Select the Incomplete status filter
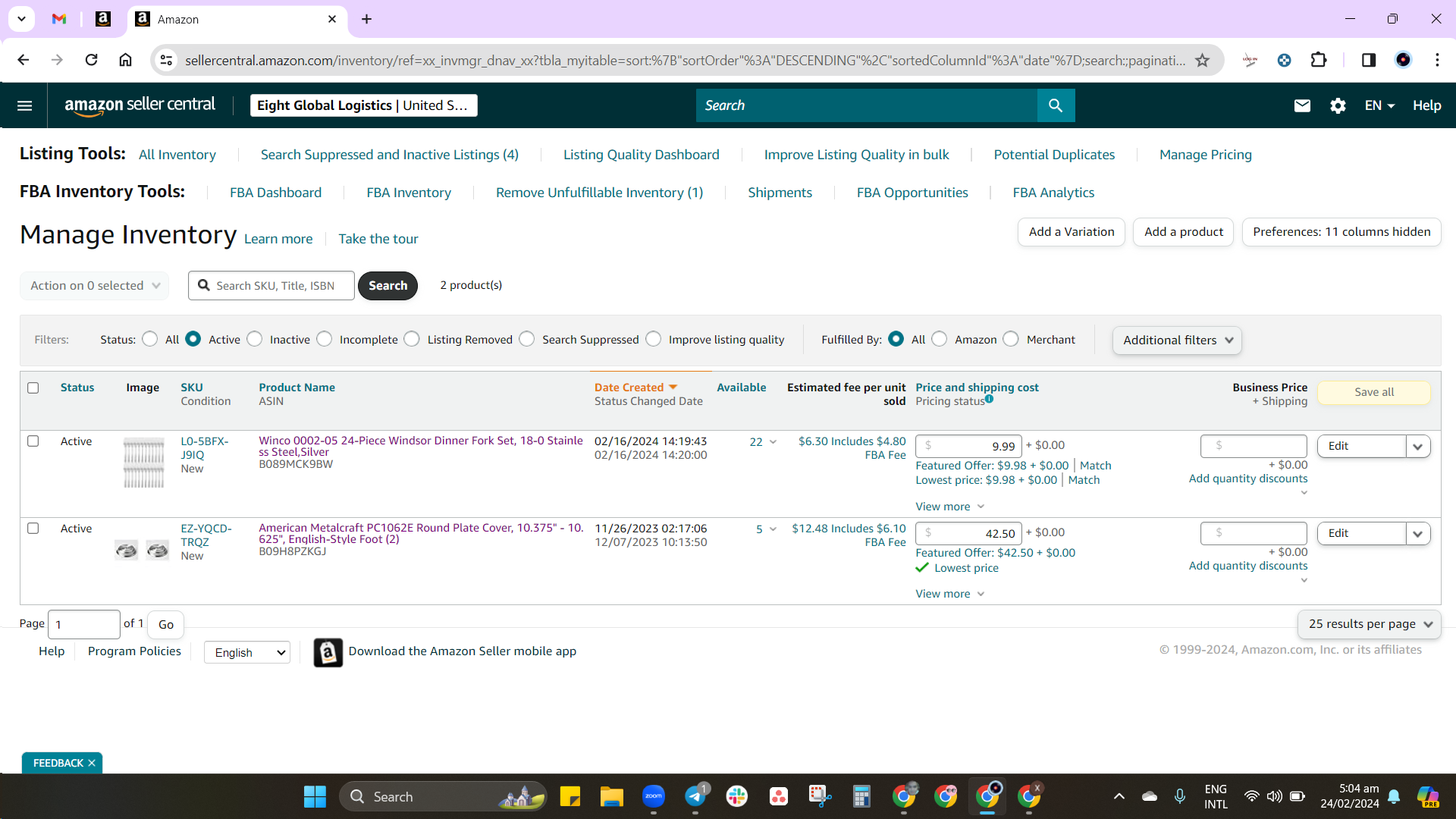The width and height of the screenshot is (1456, 819). click(x=325, y=339)
